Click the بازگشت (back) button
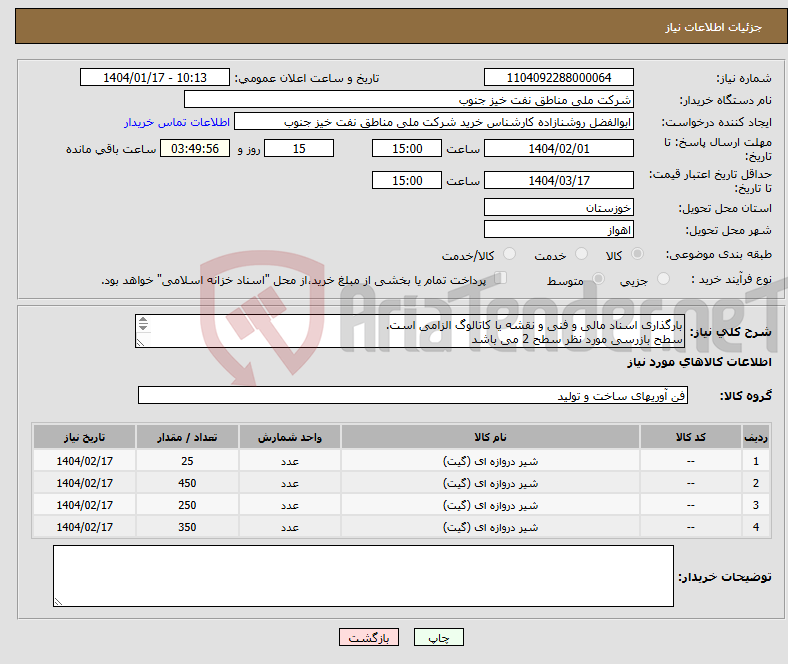 point(369,637)
